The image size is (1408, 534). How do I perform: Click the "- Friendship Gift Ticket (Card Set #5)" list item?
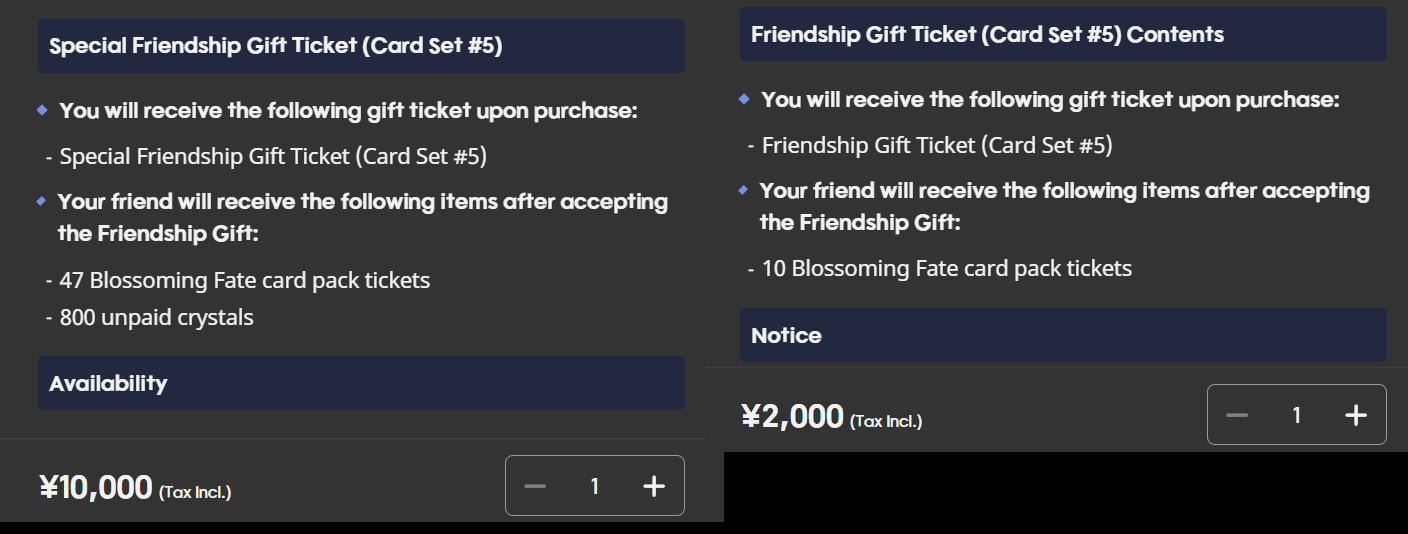(936, 145)
